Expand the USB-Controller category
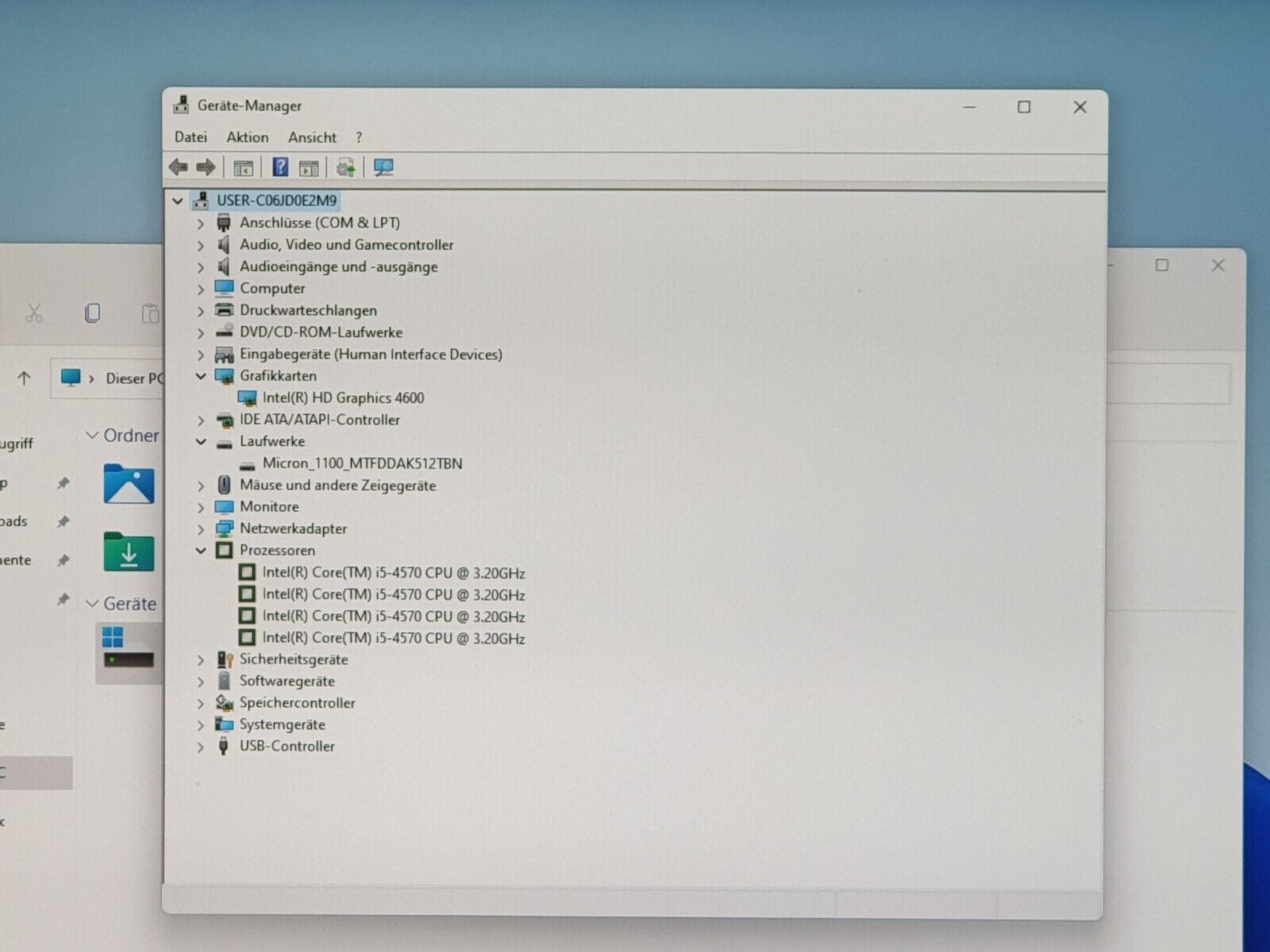This screenshot has width=1270, height=952. tap(201, 747)
